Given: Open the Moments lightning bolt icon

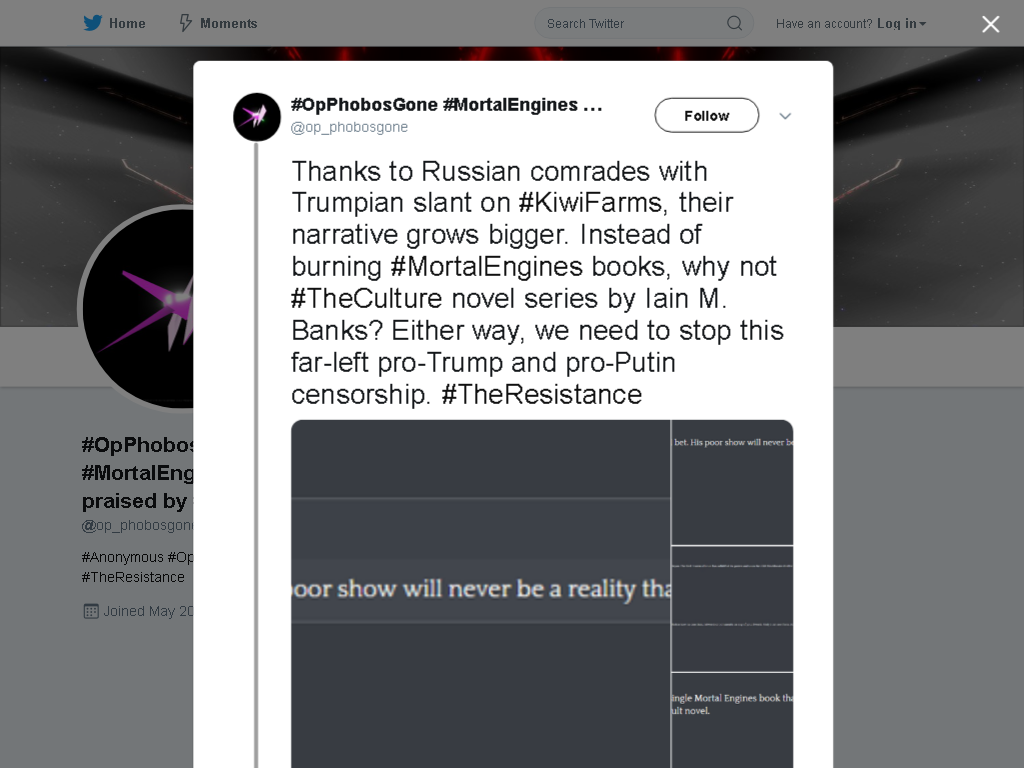Looking at the screenshot, I should [x=185, y=23].
